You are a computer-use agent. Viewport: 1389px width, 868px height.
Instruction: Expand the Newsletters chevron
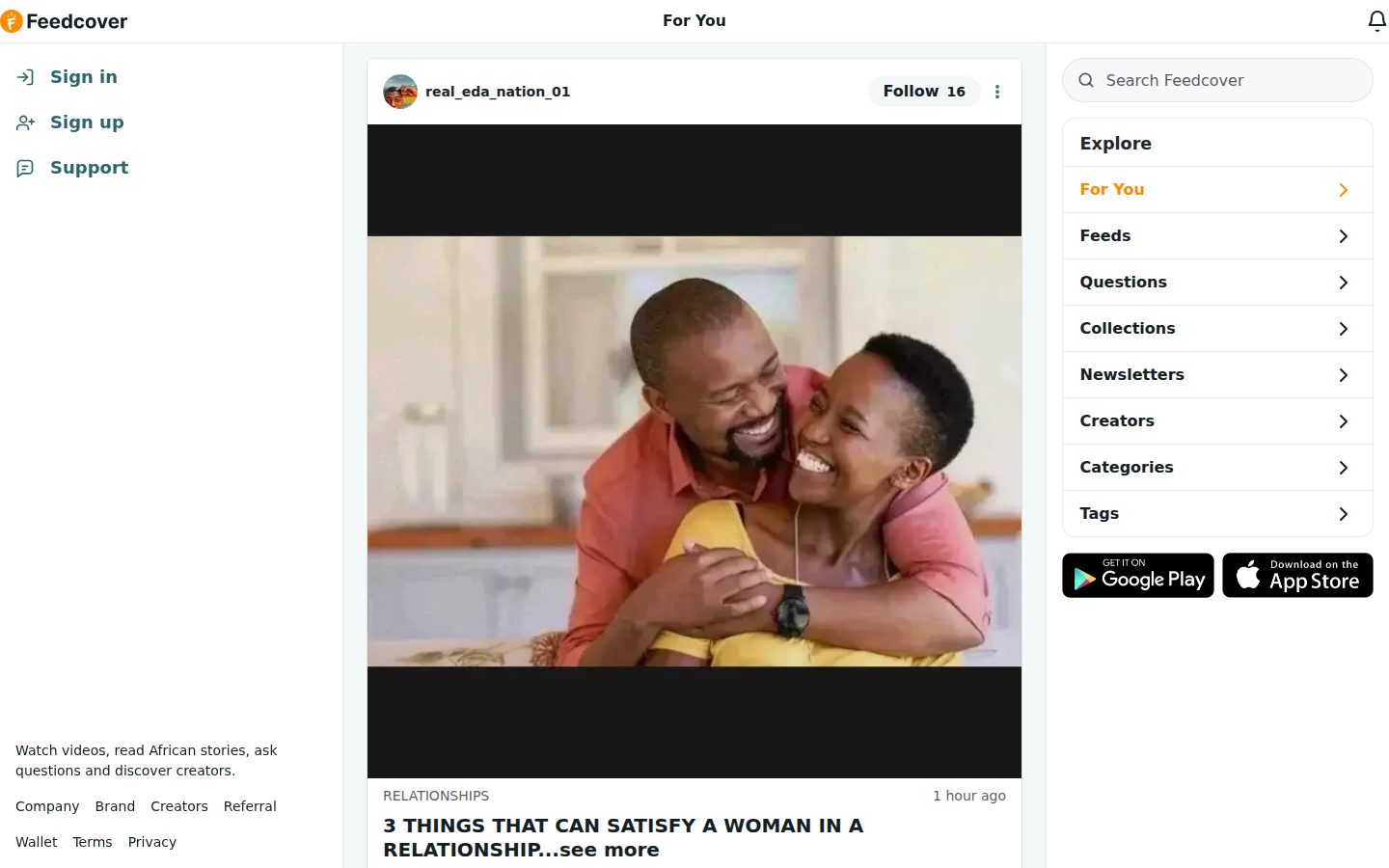(1344, 375)
